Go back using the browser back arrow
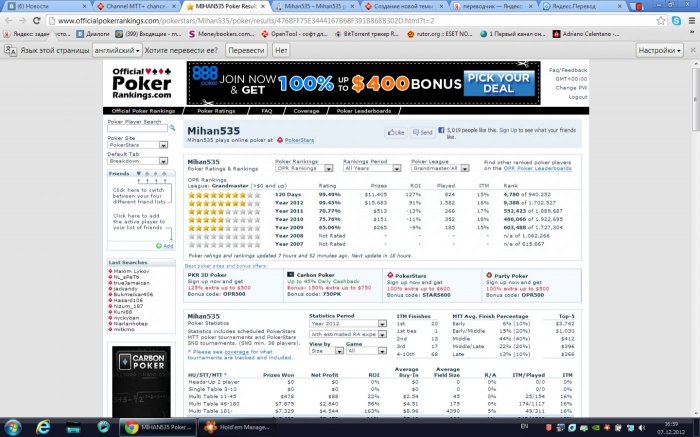 pyautogui.click(x=10, y=21)
